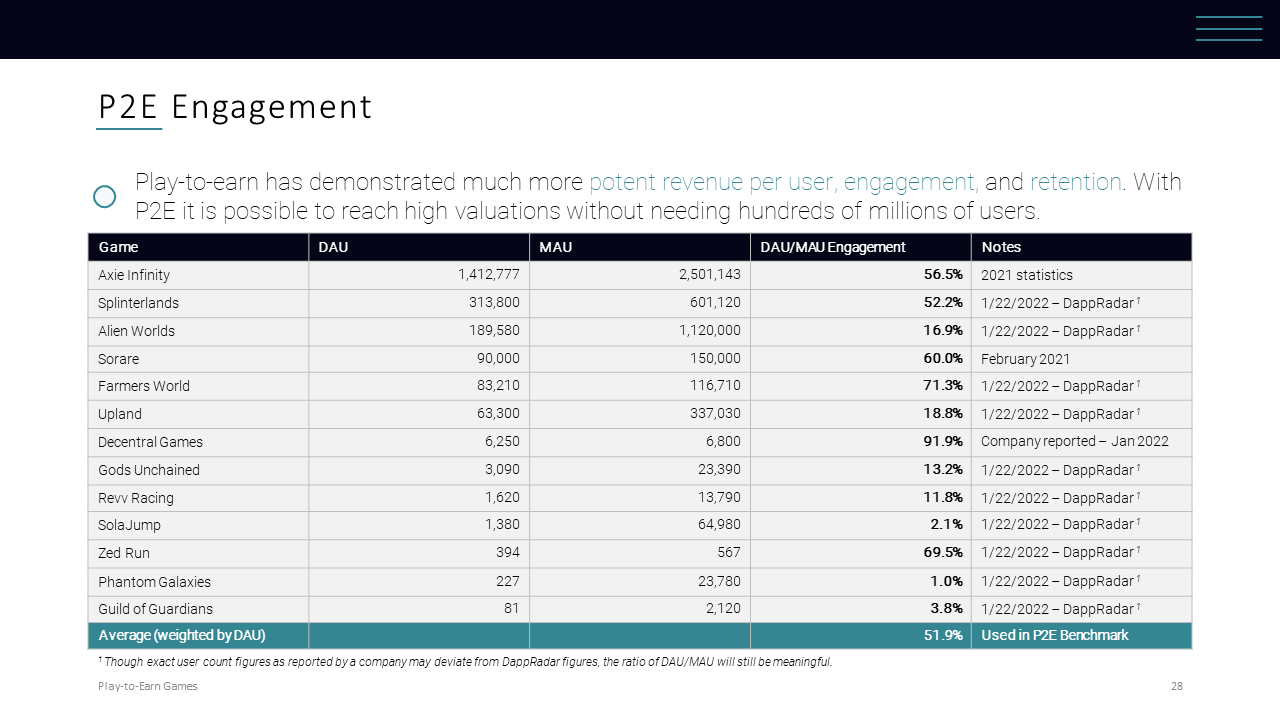1280x720 pixels.
Task: Click the Average (weighted by DAU) row label
Action: tap(182, 636)
